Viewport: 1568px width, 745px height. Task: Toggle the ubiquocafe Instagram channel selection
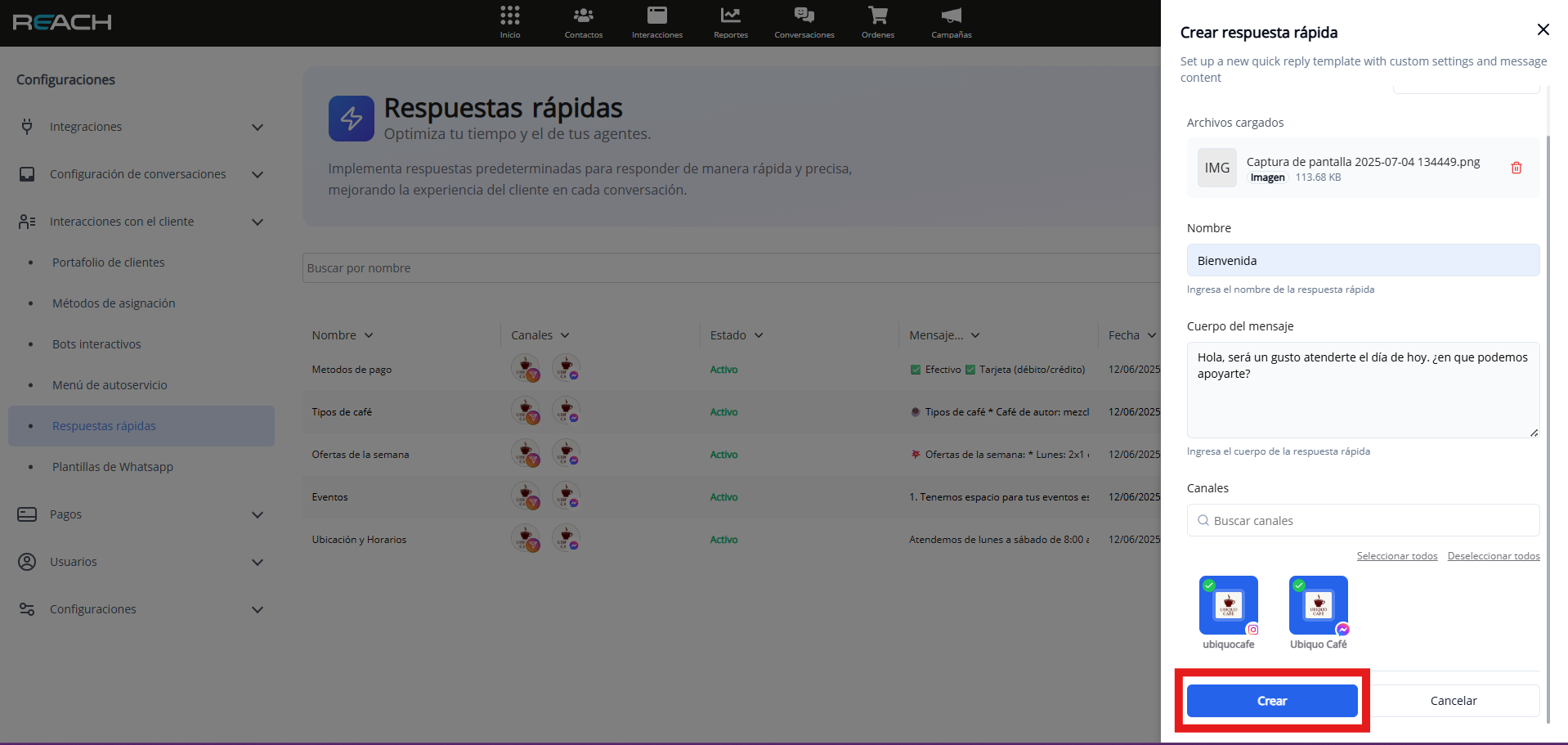(x=1229, y=605)
